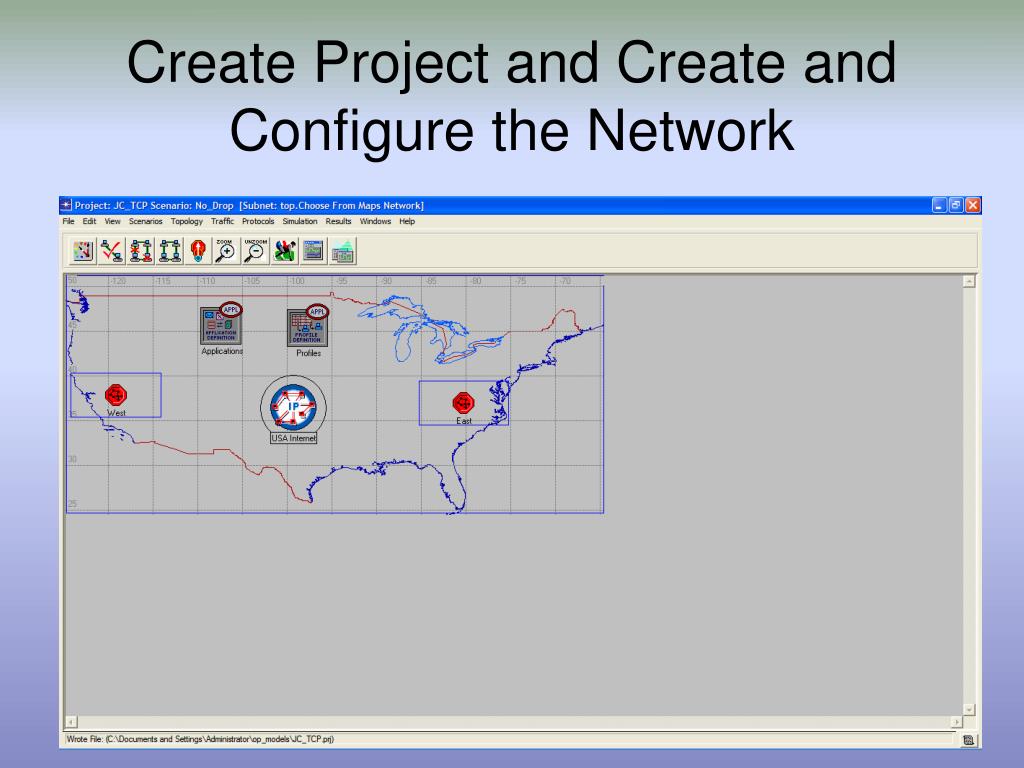The image size is (1024, 768).
Task: Click the horizontal scrollbar left arrow
Action: (x=71, y=722)
